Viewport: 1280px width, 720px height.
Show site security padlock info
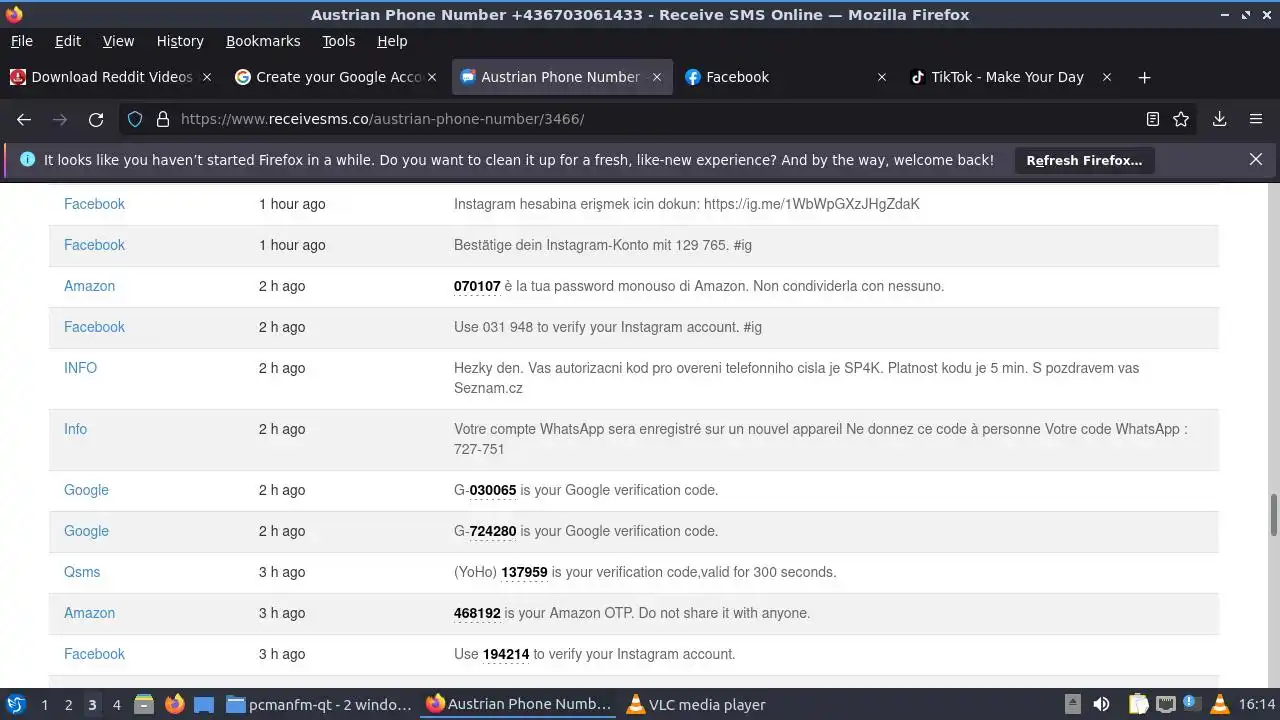pyautogui.click(x=163, y=119)
